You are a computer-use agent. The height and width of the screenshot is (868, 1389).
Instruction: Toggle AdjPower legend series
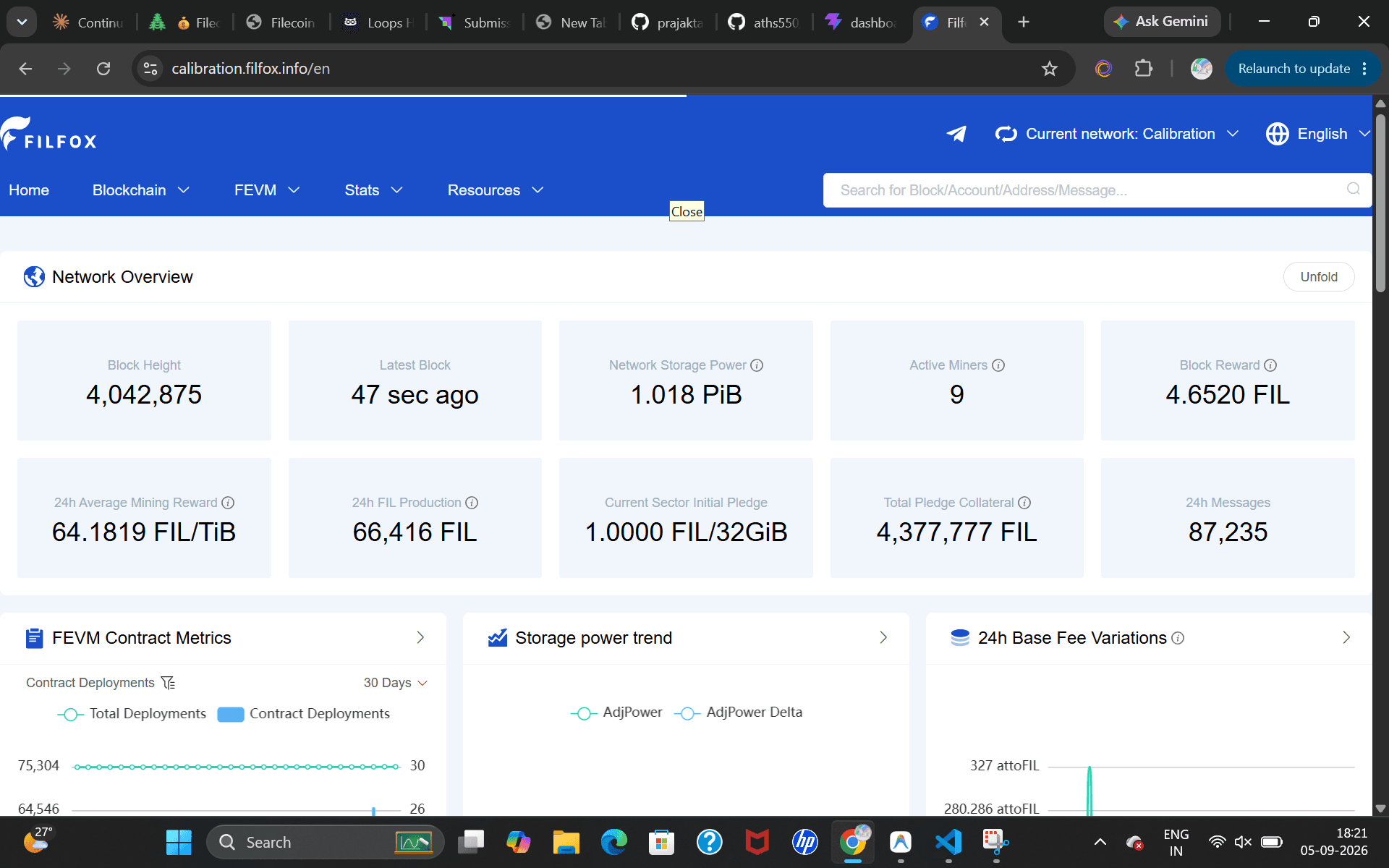[616, 712]
